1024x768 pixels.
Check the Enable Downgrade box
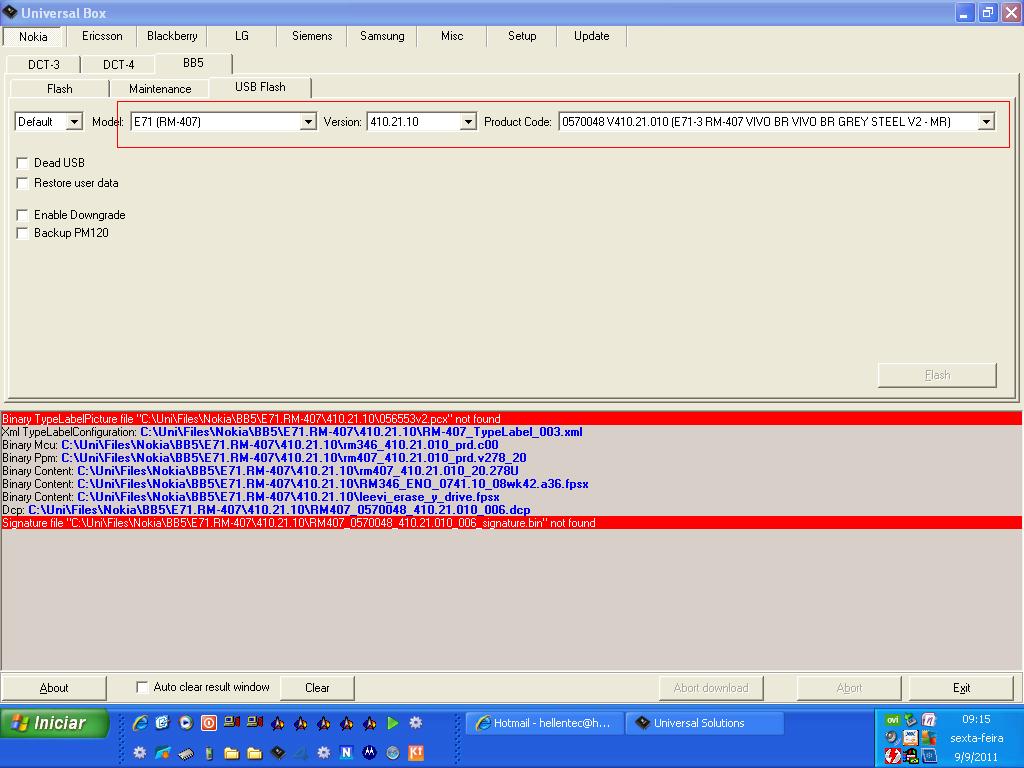22,215
